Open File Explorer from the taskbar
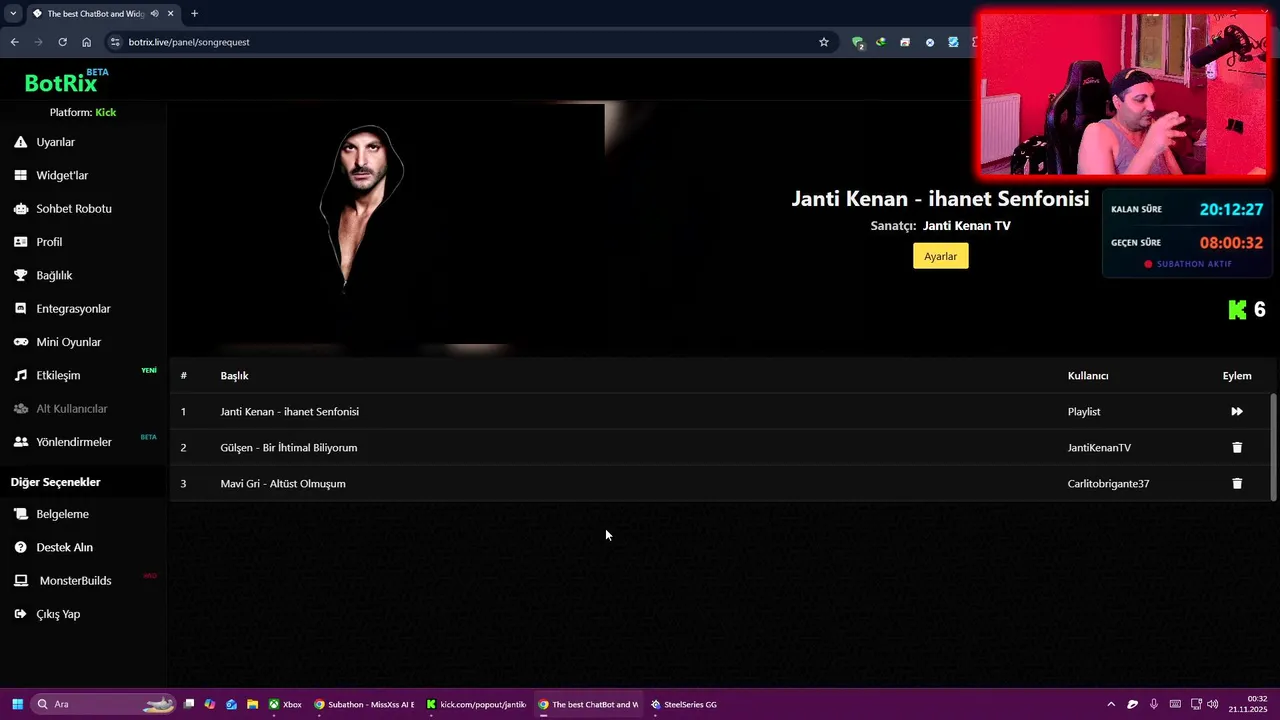The height and width of the screenshot is (720, 1280). tap(253, 704)
